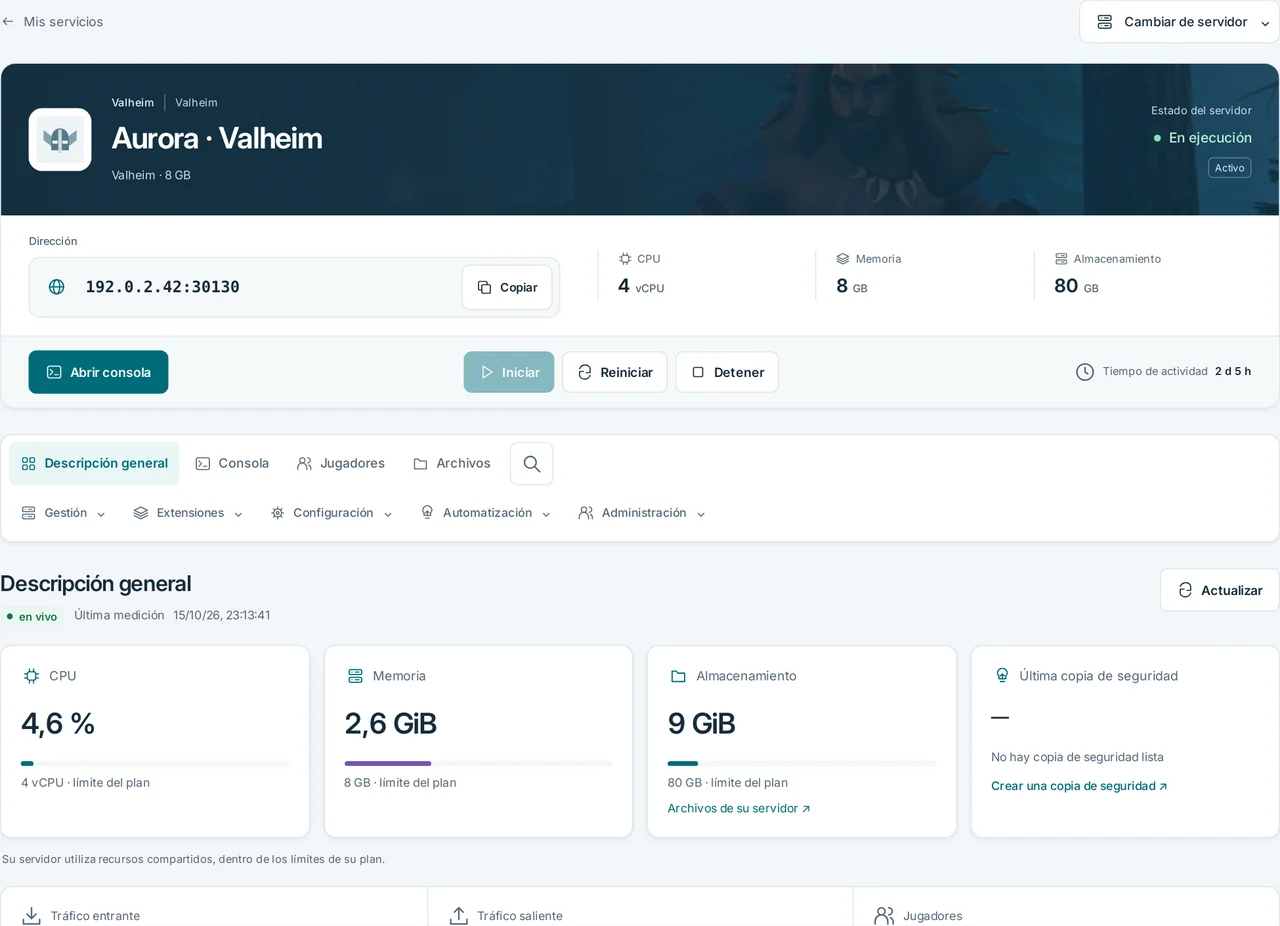Click the globe icon beside the server address
Screen dimensions: 1280x926
coord(57,287)
